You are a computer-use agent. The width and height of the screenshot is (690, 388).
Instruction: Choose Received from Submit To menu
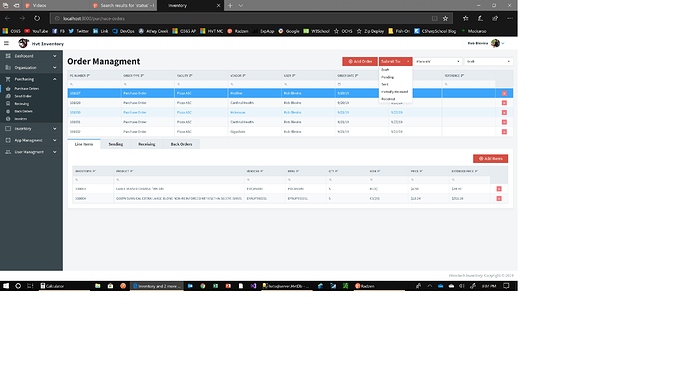tap(388, 99)
